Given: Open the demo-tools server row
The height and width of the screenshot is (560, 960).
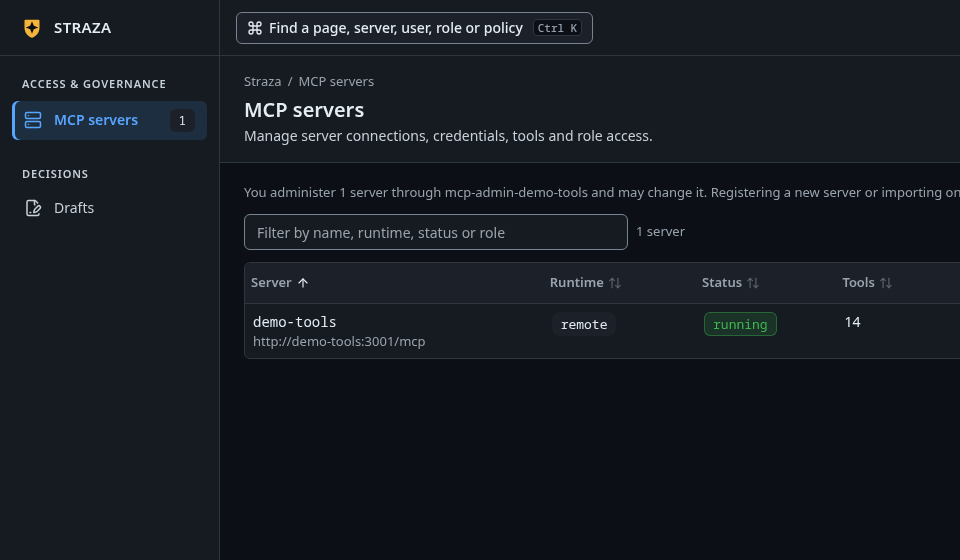Looking at the screenshot, I should coord(602,331).
